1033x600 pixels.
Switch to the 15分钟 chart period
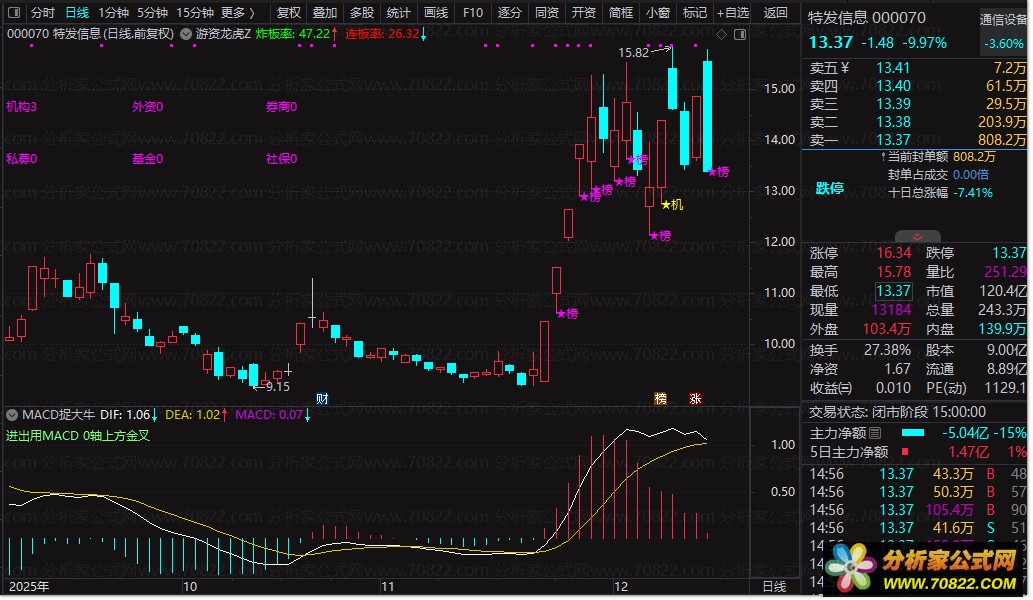point(195,13)
